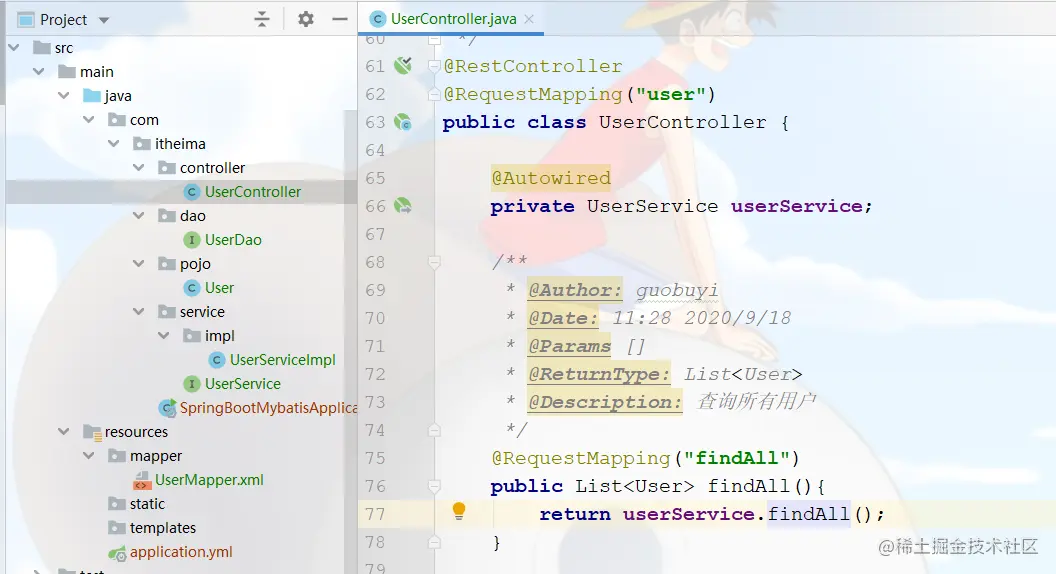Hide the Project panel with minus icon
The image size is (1056, 574).
tap(340, 20)
